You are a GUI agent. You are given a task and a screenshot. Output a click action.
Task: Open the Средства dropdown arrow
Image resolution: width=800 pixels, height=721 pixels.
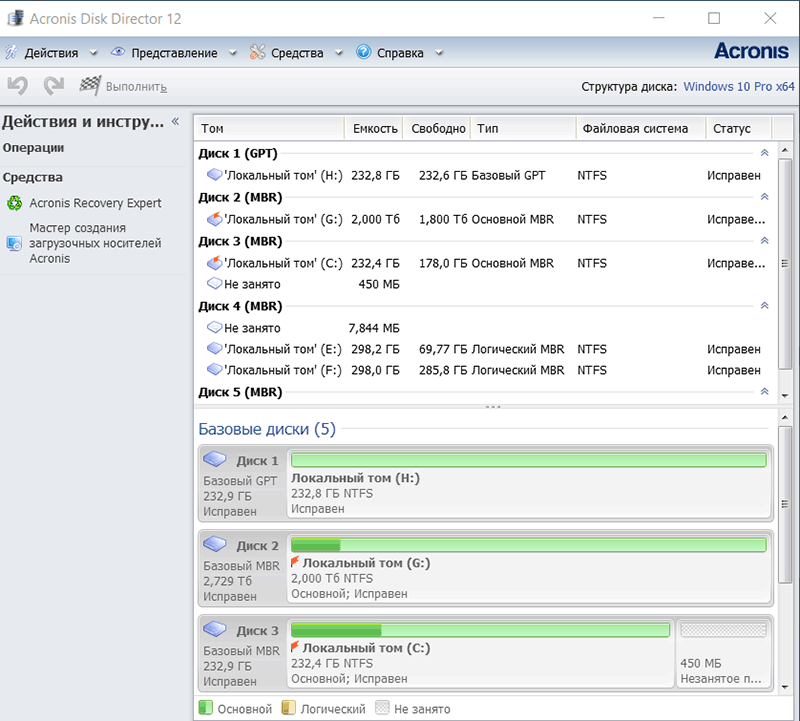(339, 53)
